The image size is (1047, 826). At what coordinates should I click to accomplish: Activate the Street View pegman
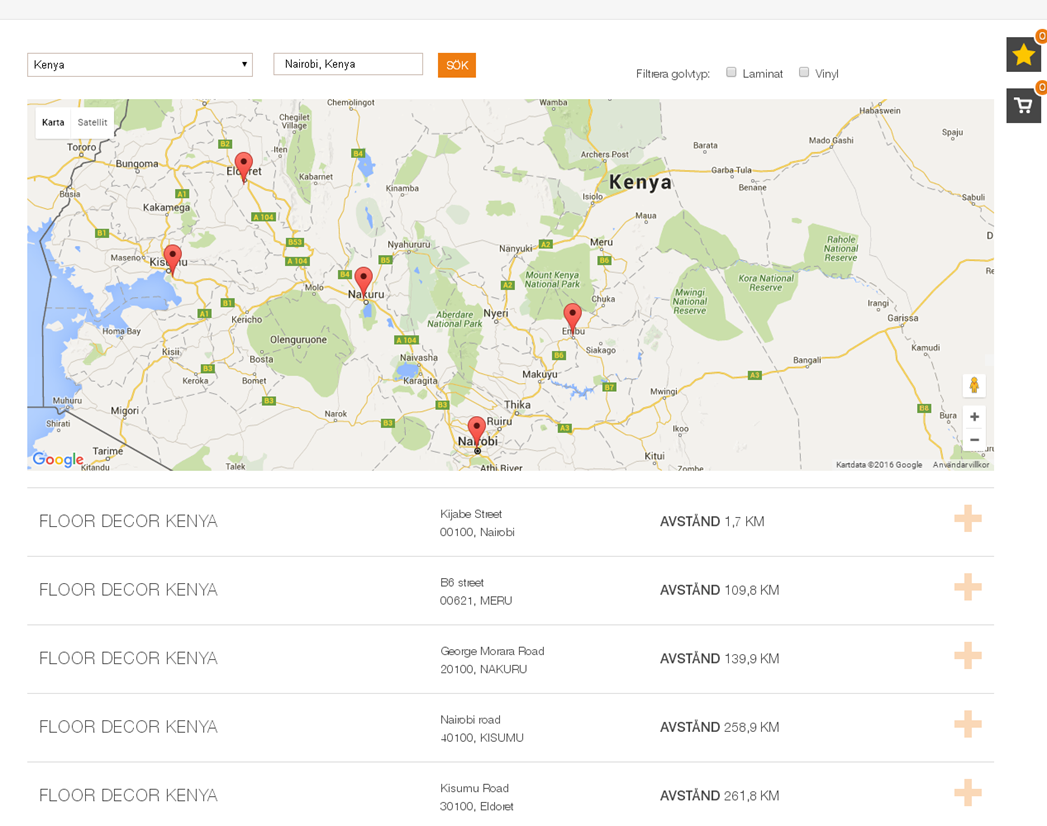pos(974,385)
